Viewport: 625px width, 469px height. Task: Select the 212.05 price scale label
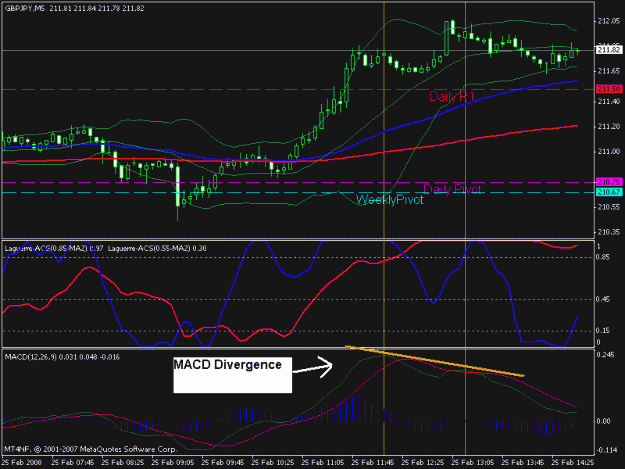pyautogui.click(x=609, y=21)
